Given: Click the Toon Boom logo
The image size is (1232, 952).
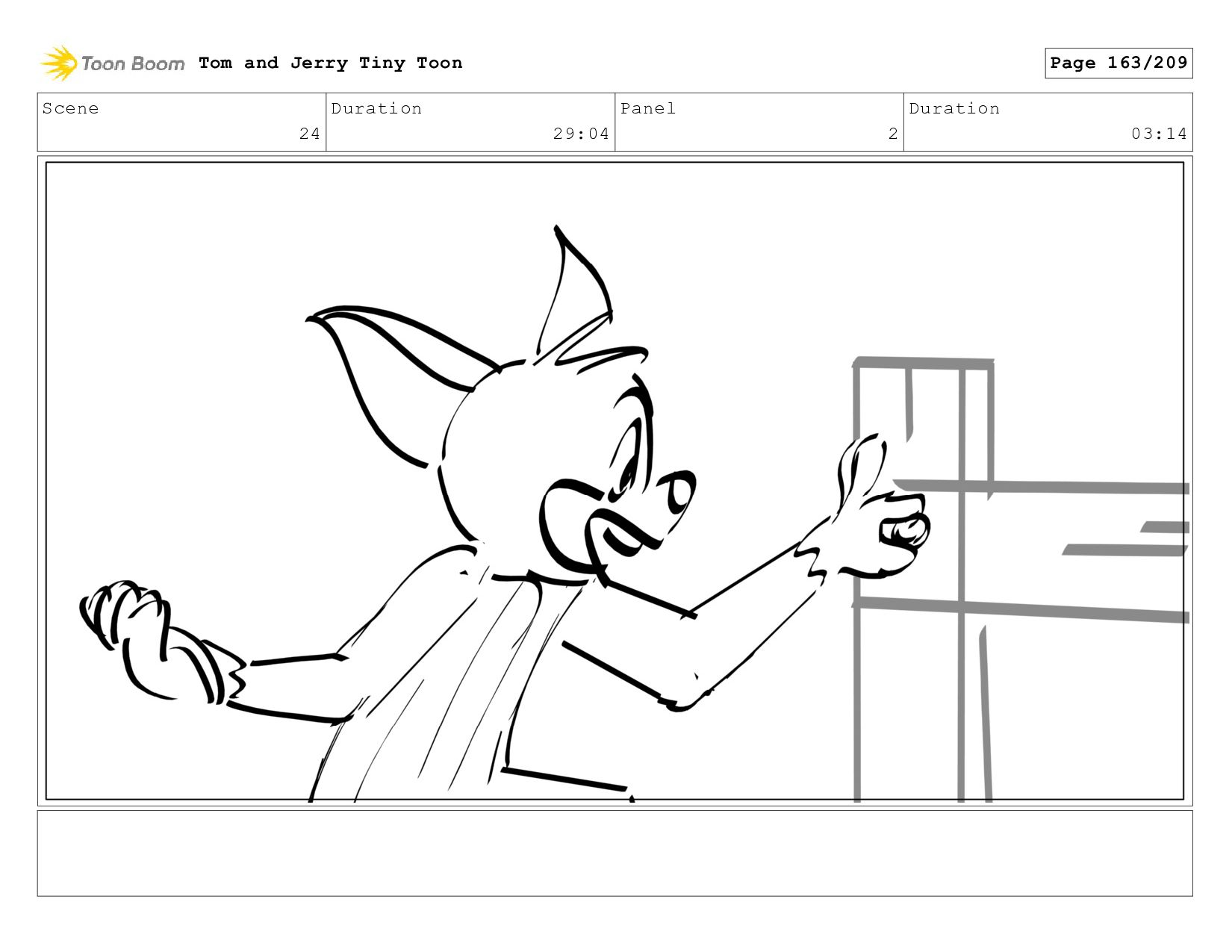Looking at the screenshot, I should (x=112, y=63).
